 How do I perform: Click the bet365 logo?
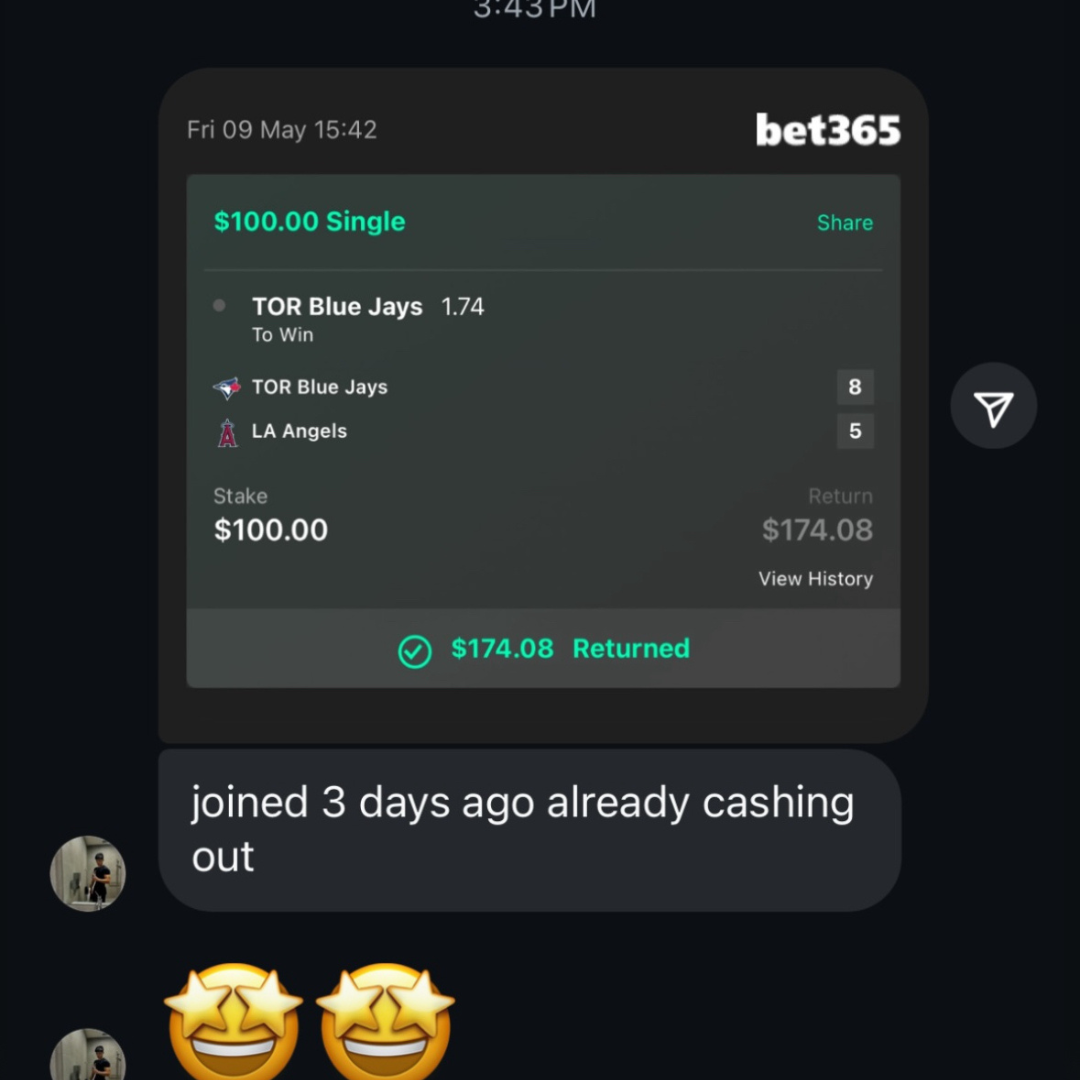pyautogui.click(x=828, y=130)
